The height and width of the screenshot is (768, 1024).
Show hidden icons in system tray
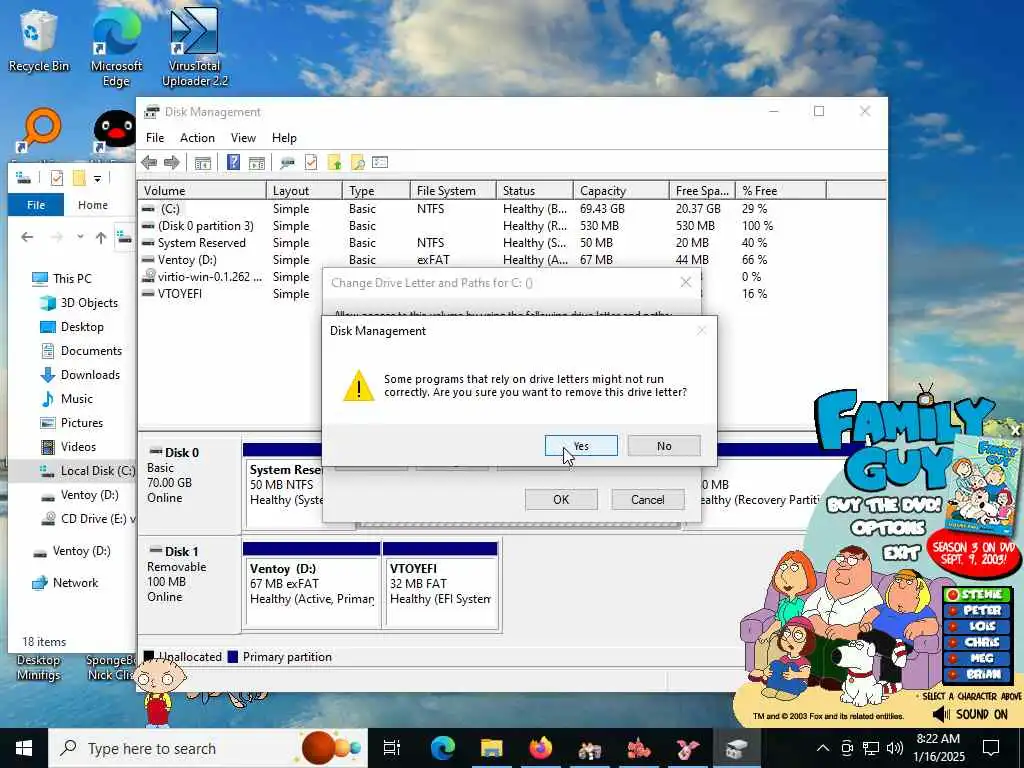(823, 748)
